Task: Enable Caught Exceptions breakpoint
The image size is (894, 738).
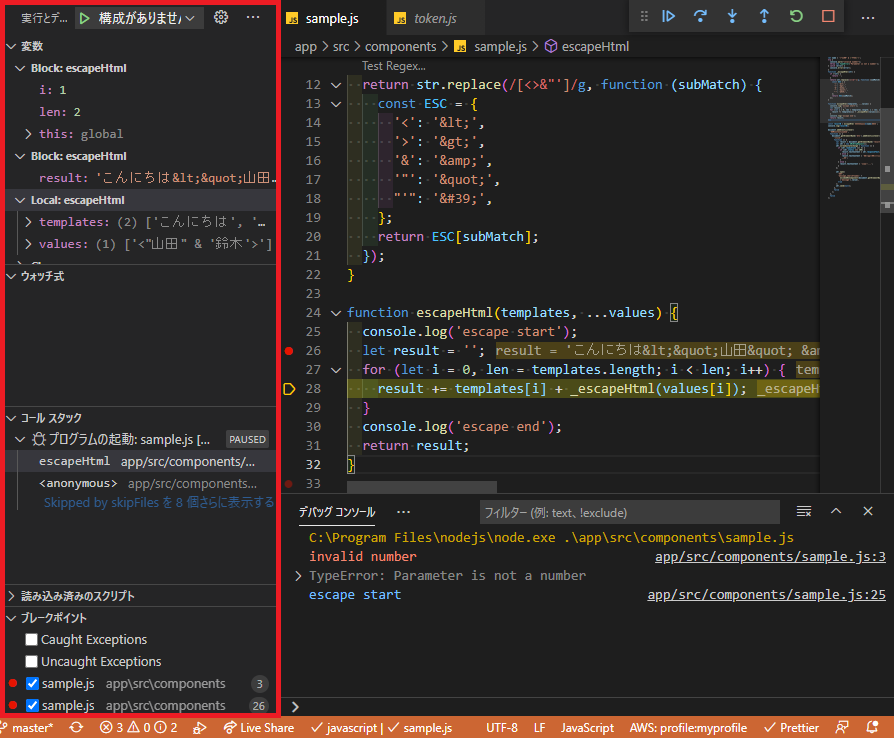Action: [32, 639]
